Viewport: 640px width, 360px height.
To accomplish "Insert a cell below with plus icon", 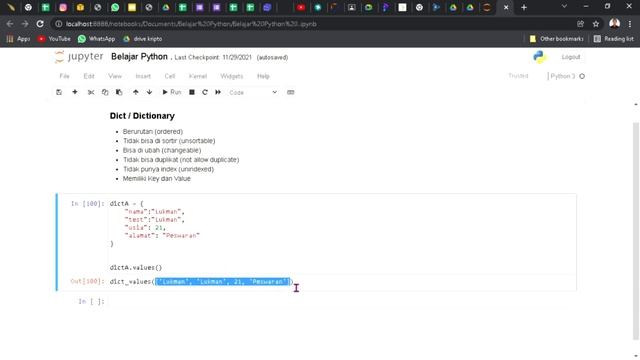I will (x=75, y=92).
